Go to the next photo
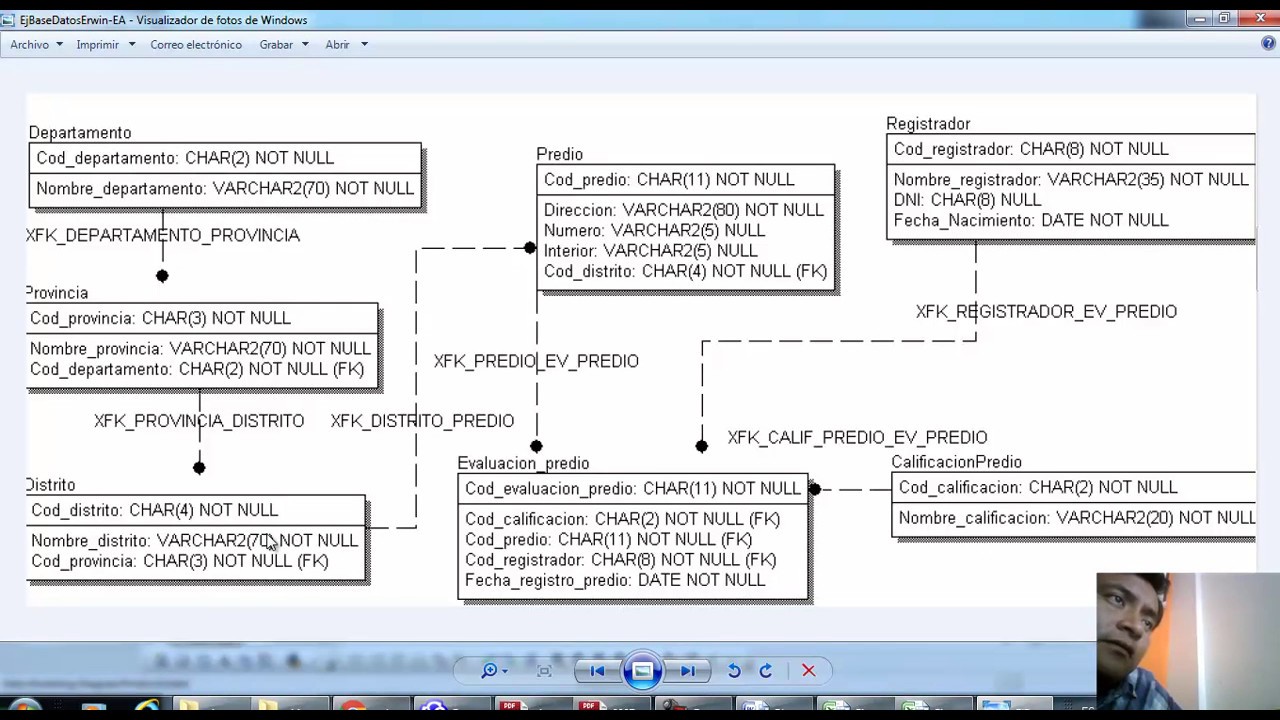 pos(688,671)
